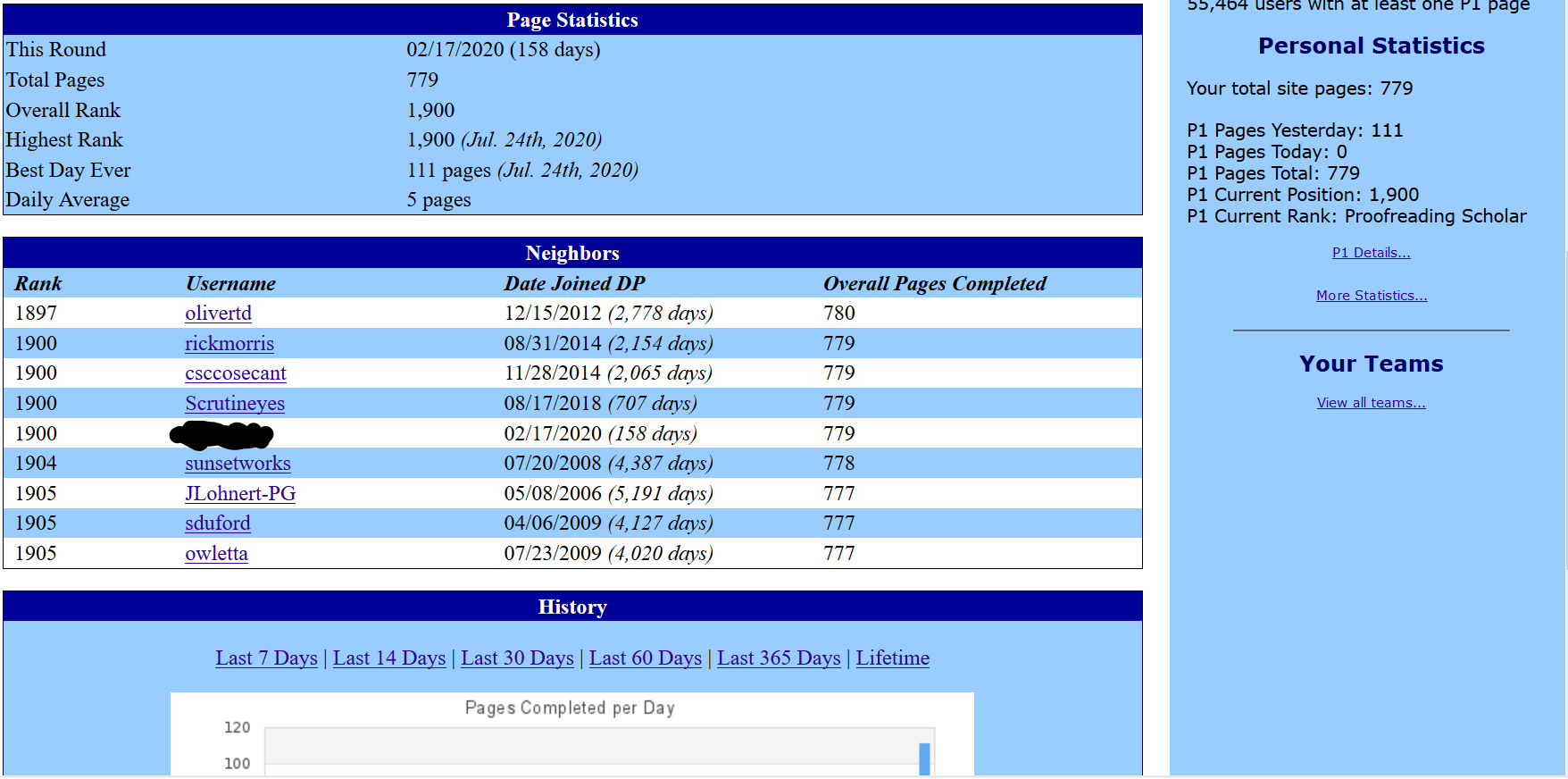Go to sduford's profile link
Image resolution: width=1568 pixels, height=779 pixels.
pyautogui.click(x=218, y=524)
